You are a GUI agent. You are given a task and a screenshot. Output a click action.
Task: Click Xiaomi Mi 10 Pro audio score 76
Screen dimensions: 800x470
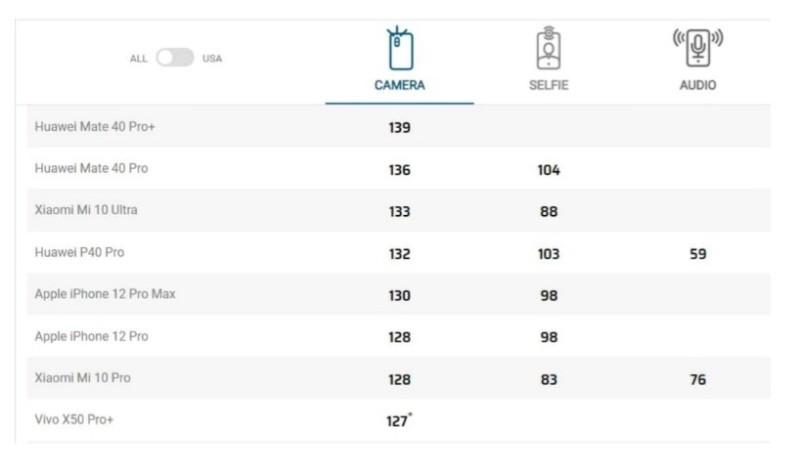pyautogui.click(x=698, y=380)
